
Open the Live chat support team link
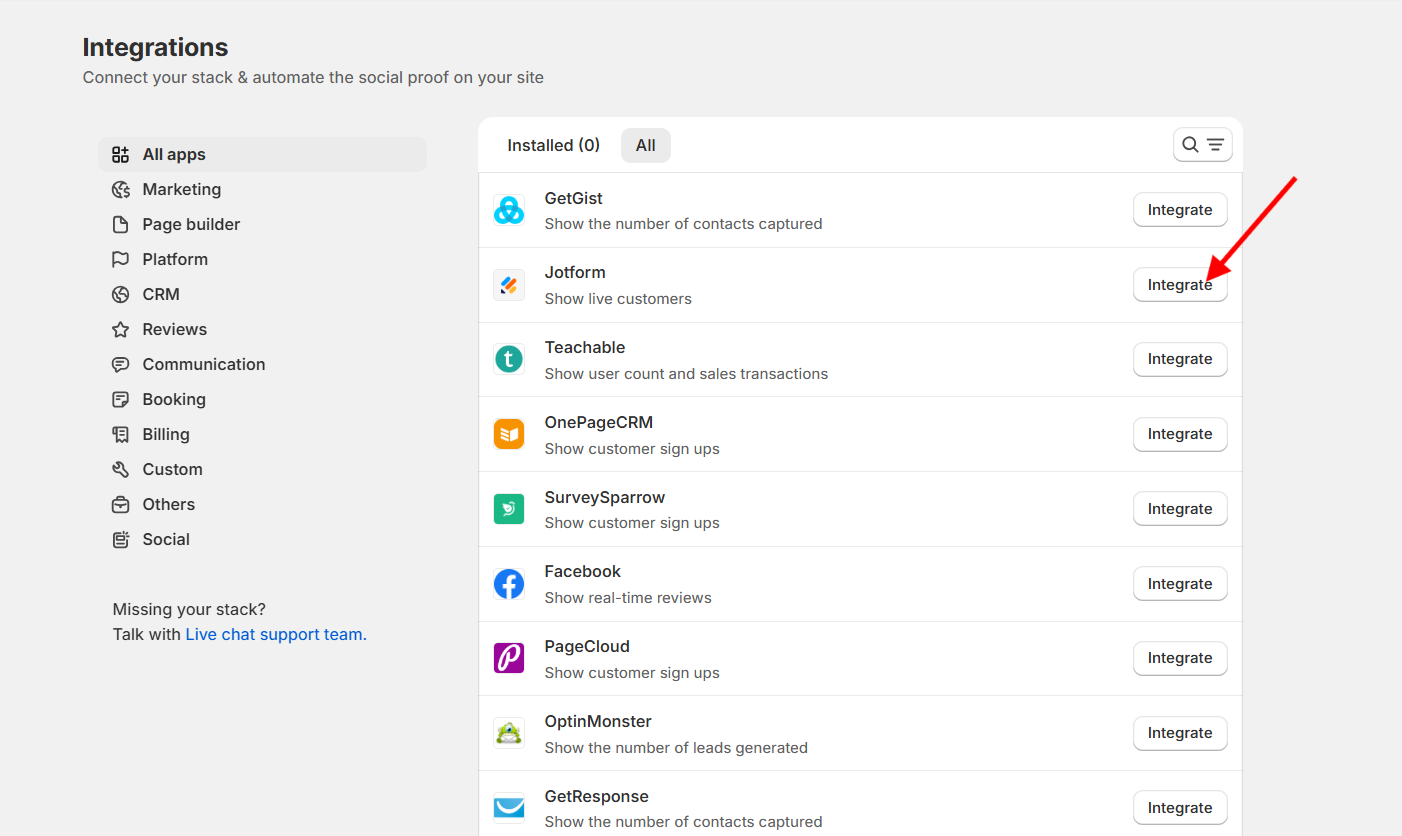coord(276,634)
